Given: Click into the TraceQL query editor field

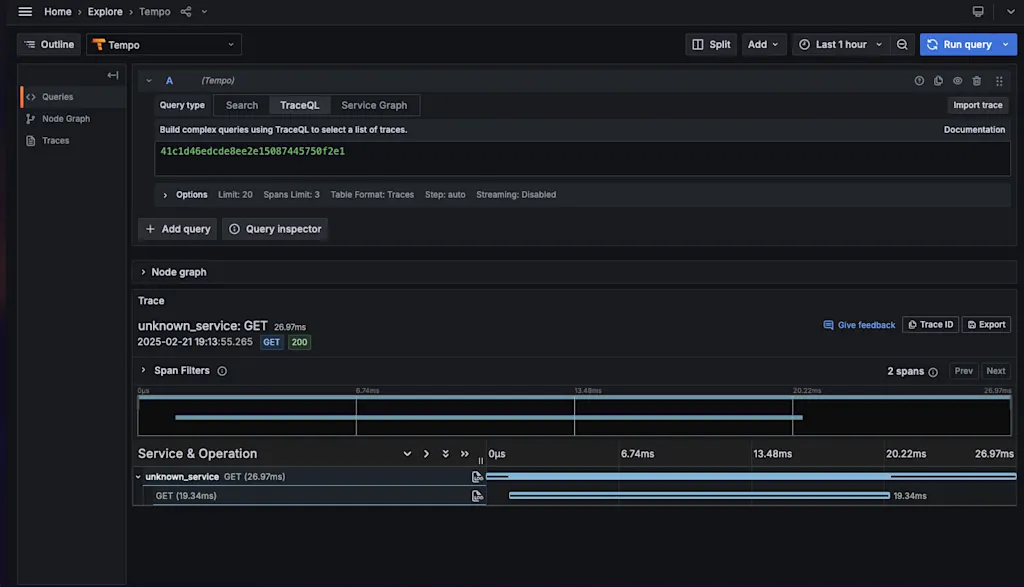Looking at the screenshot, I should click(582, 159).
